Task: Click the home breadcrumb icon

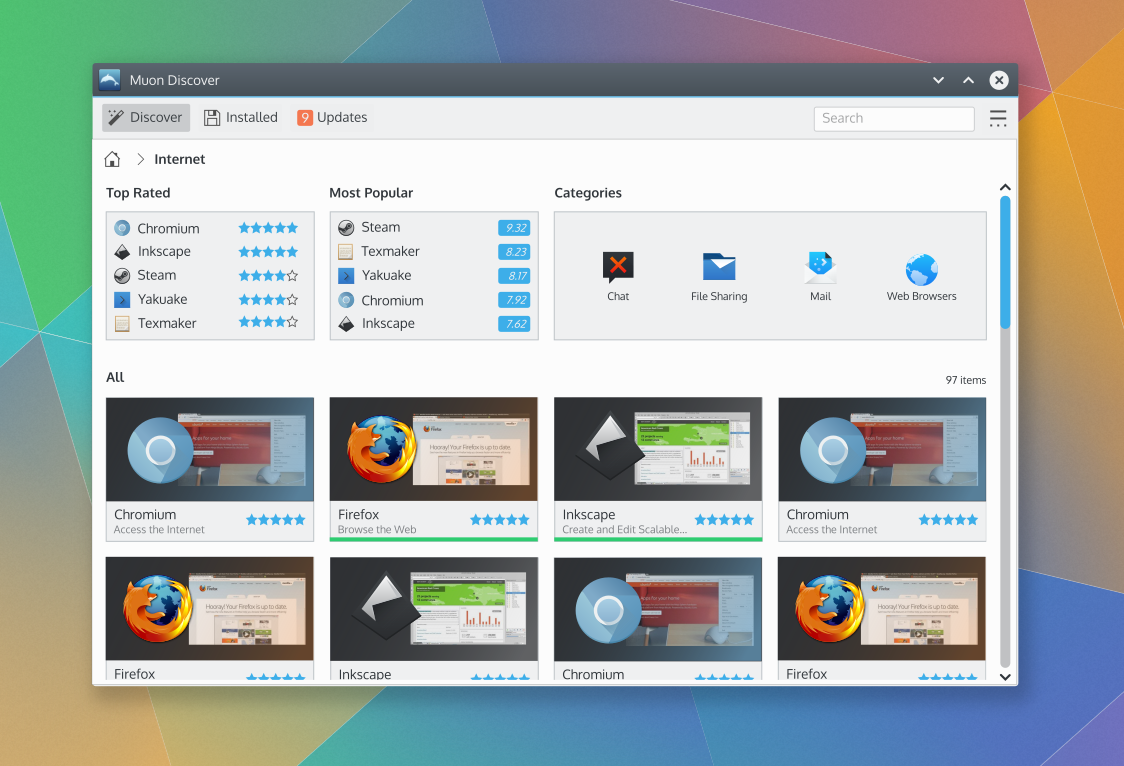Action: pyautogui.click(x=112, y=159)
